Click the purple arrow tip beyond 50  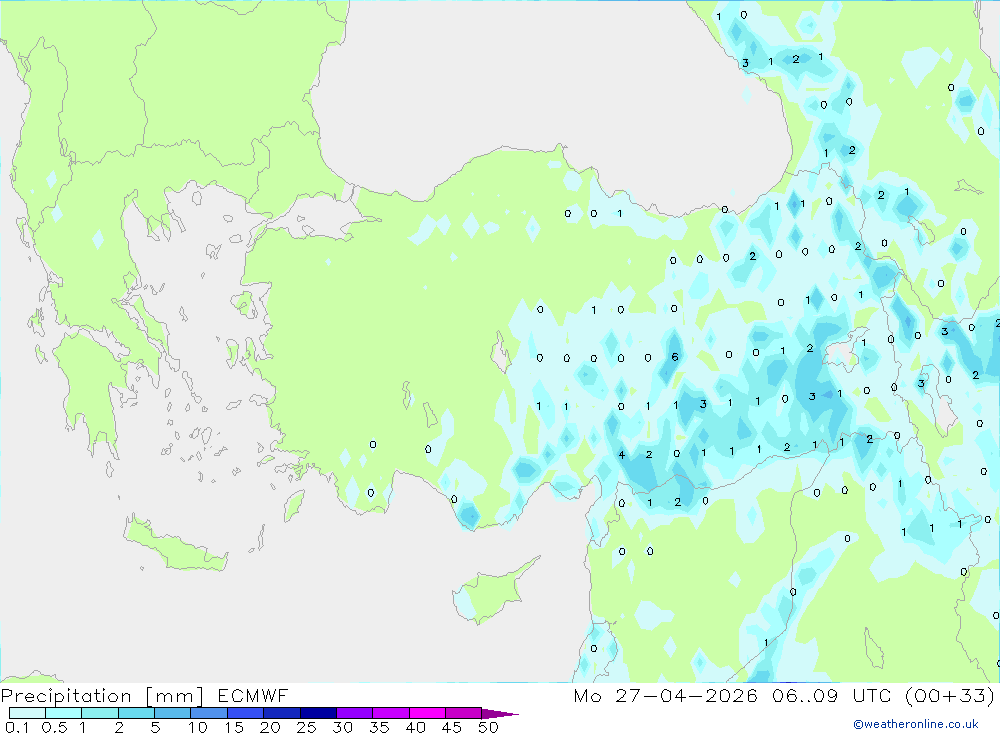pos(501,713)
